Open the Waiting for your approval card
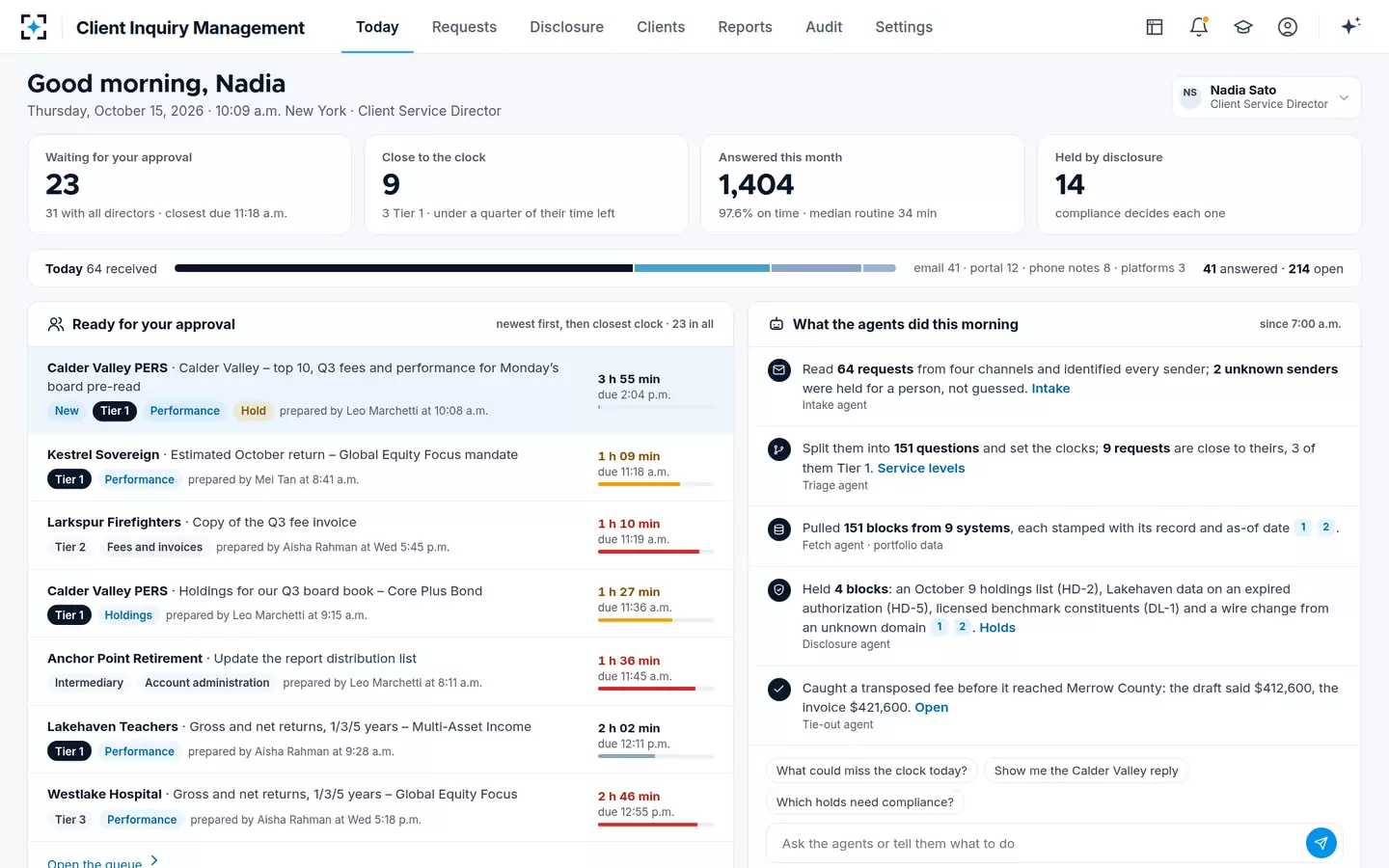 tap(189, 184)
